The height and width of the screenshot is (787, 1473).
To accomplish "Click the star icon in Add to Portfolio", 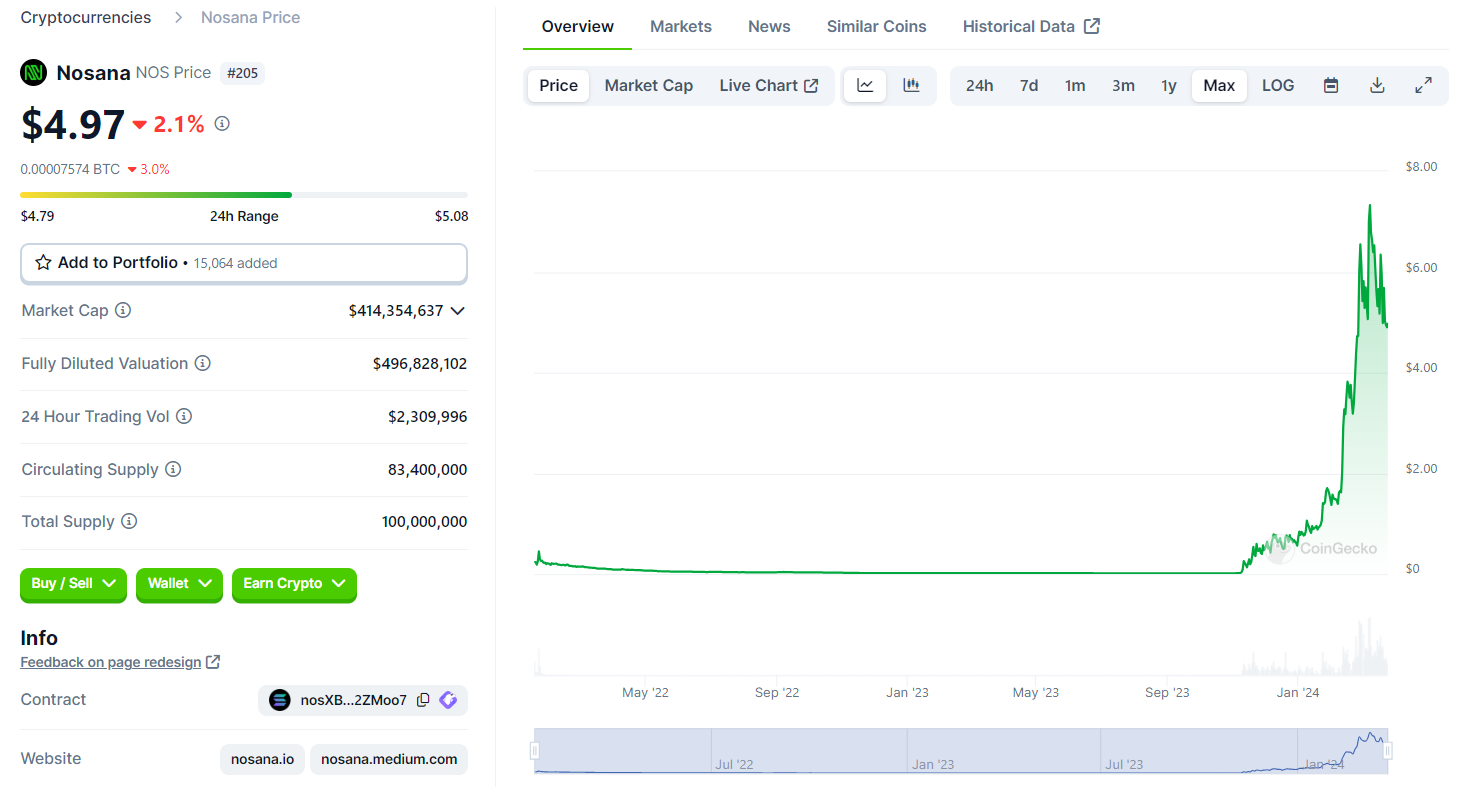I will (43, 263).
